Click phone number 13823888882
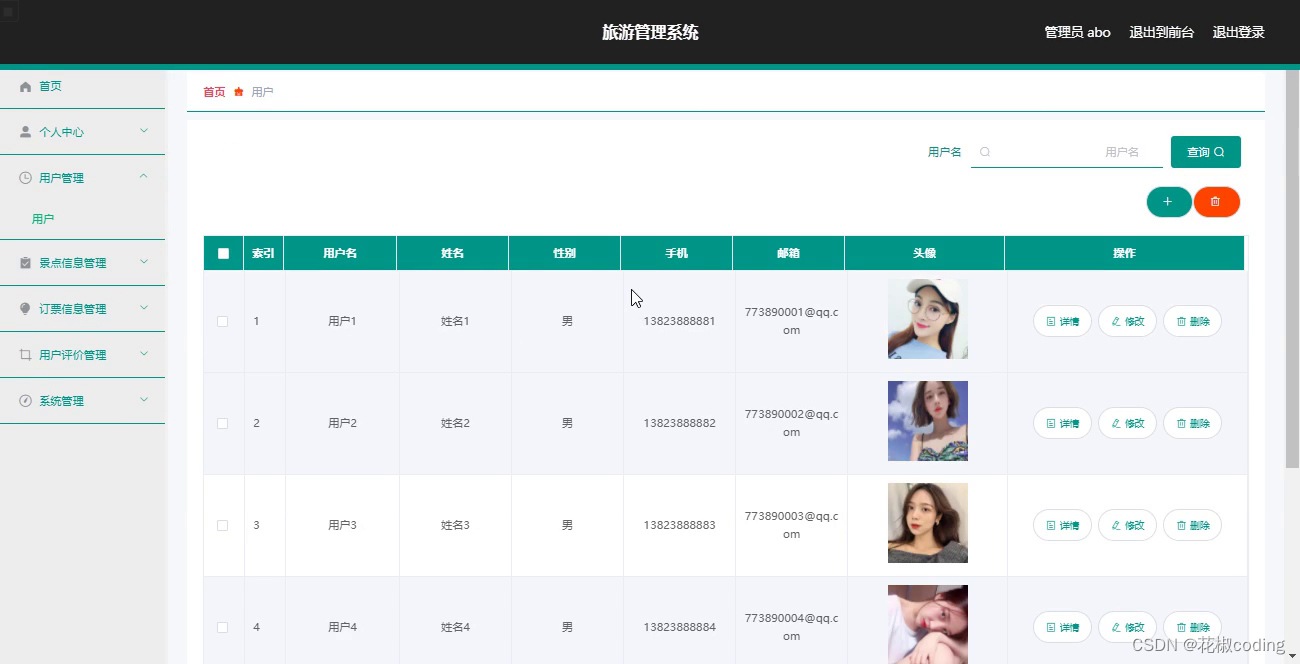 tap(680, 424)
